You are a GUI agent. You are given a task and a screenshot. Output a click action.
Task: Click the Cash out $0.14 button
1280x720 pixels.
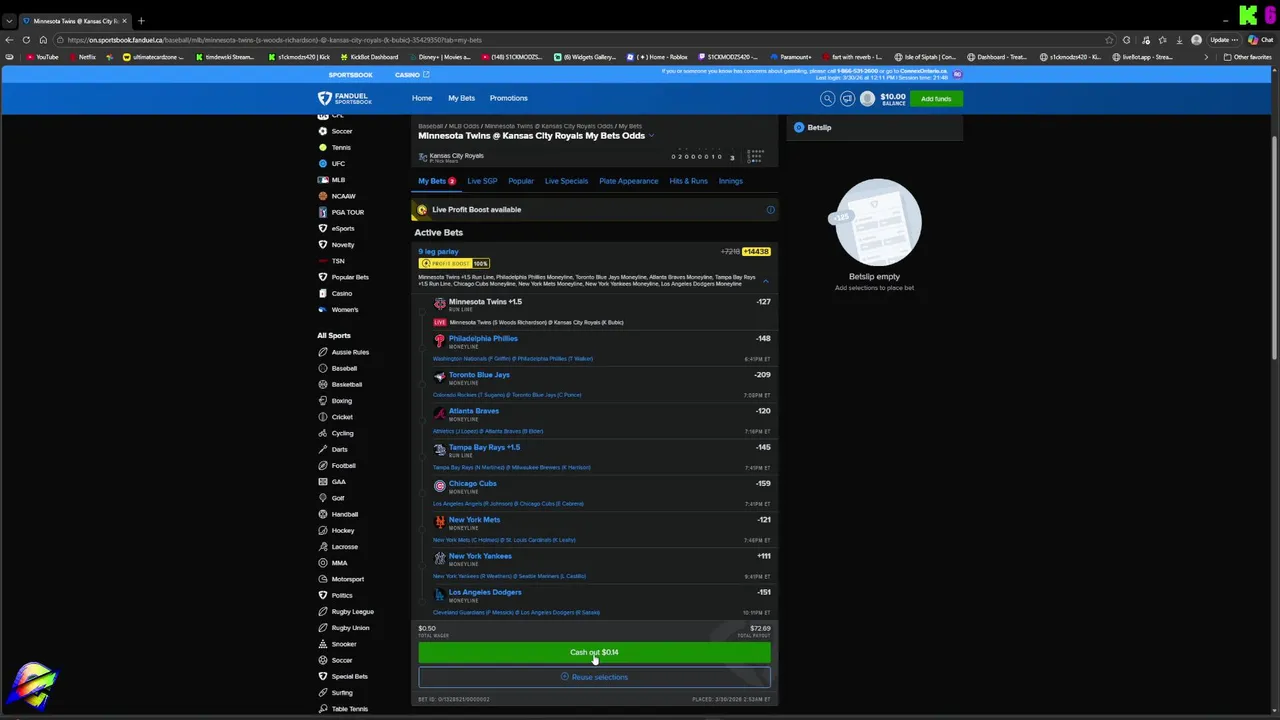pos(594,652)
